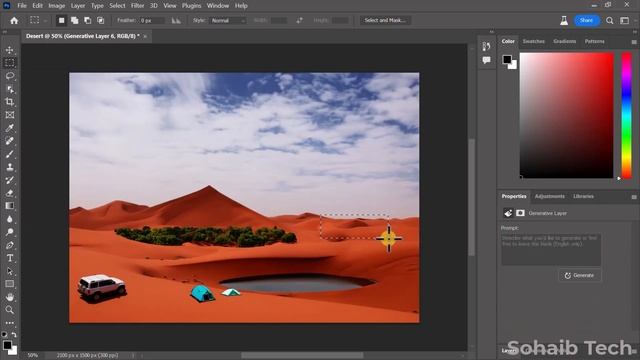Click the 50% zoom level field

33,356
